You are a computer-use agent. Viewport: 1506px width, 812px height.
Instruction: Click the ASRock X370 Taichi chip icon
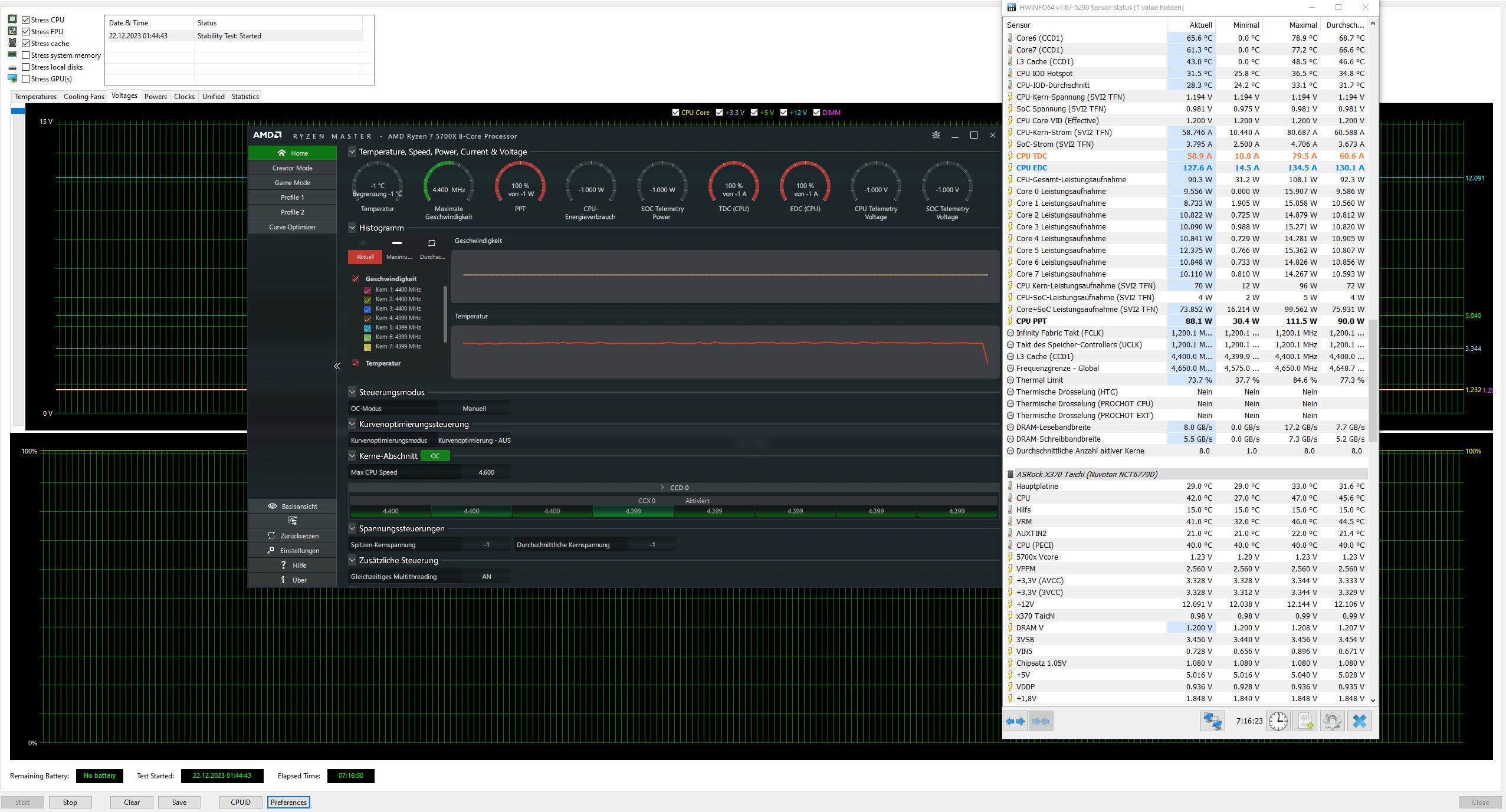point(1010,474)
